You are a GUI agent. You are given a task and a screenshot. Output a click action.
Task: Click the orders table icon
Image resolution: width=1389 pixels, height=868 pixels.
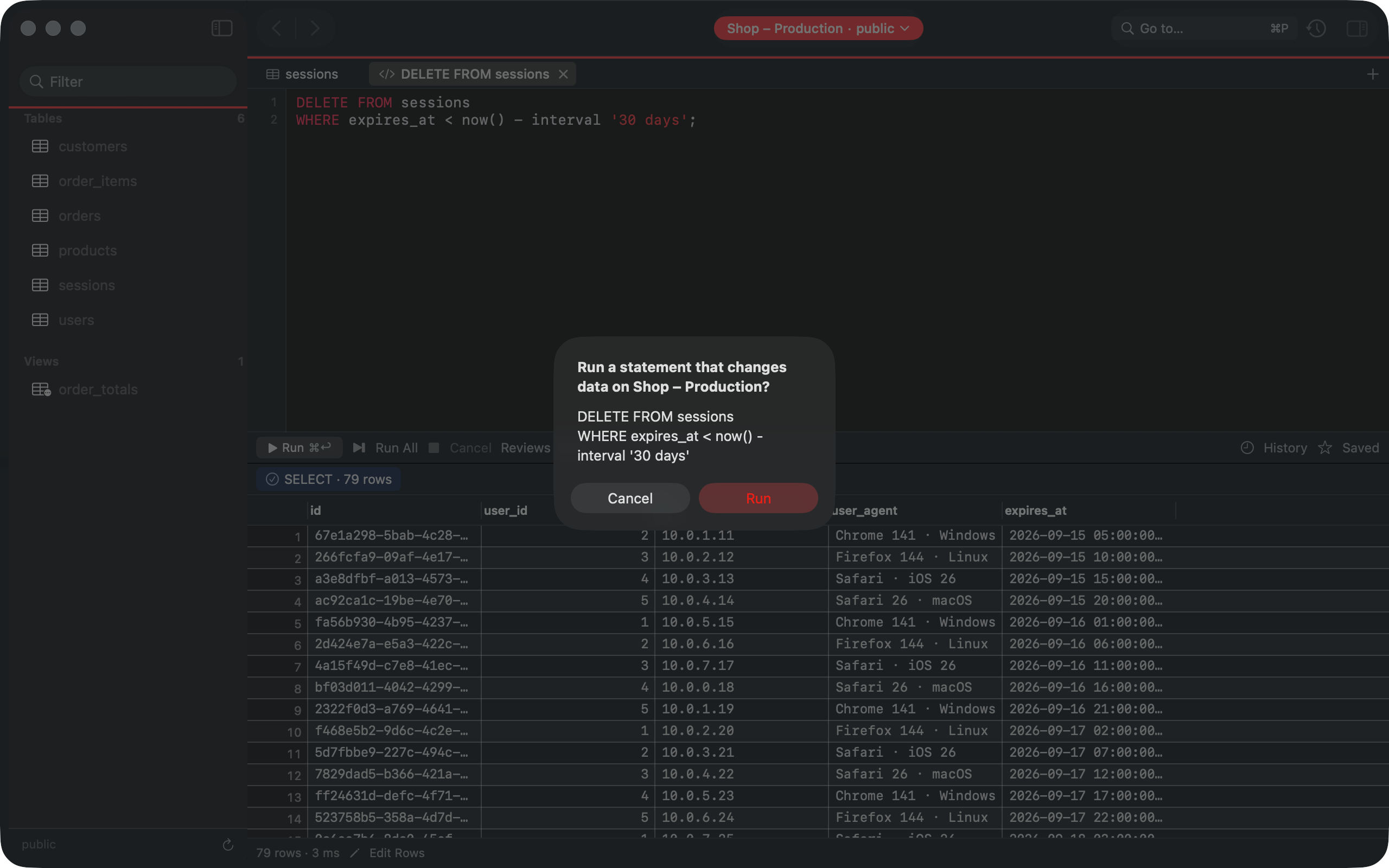pyautogui.click(x=40, y=216)
